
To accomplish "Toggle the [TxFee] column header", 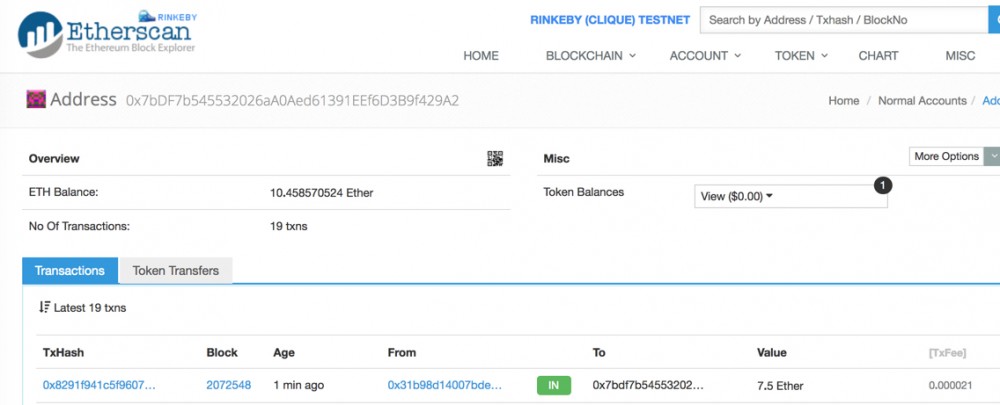I will pyautogui.click(x=947, y=353).
